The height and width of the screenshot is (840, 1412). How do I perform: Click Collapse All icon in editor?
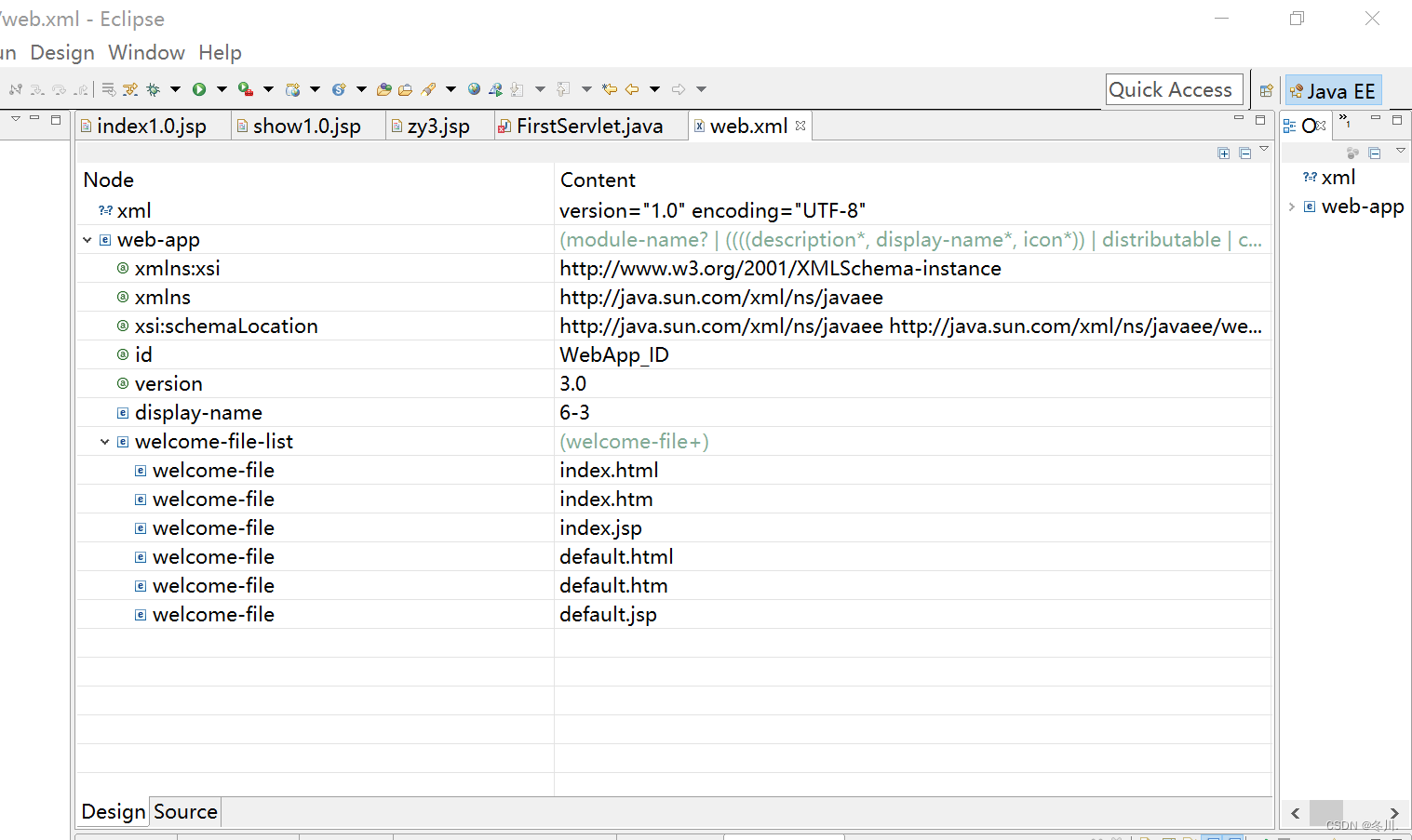tap(1244, 153)
